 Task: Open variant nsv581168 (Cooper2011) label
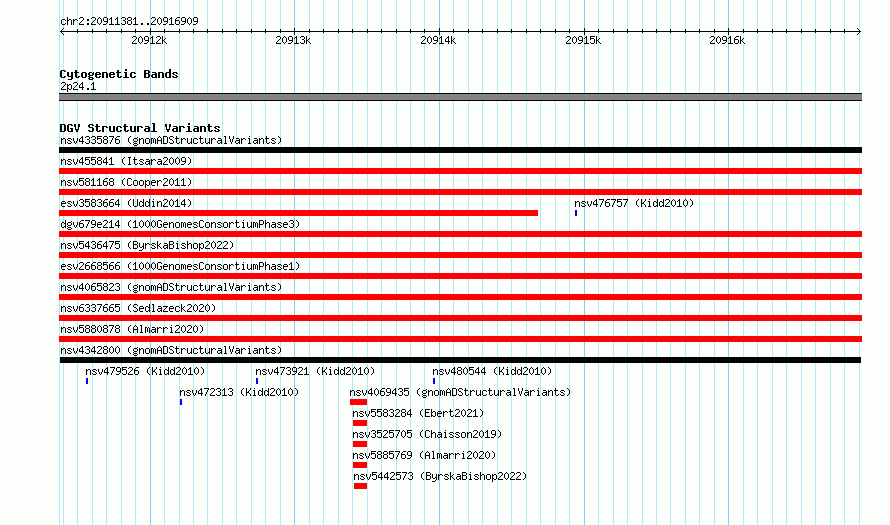(126, 182)
